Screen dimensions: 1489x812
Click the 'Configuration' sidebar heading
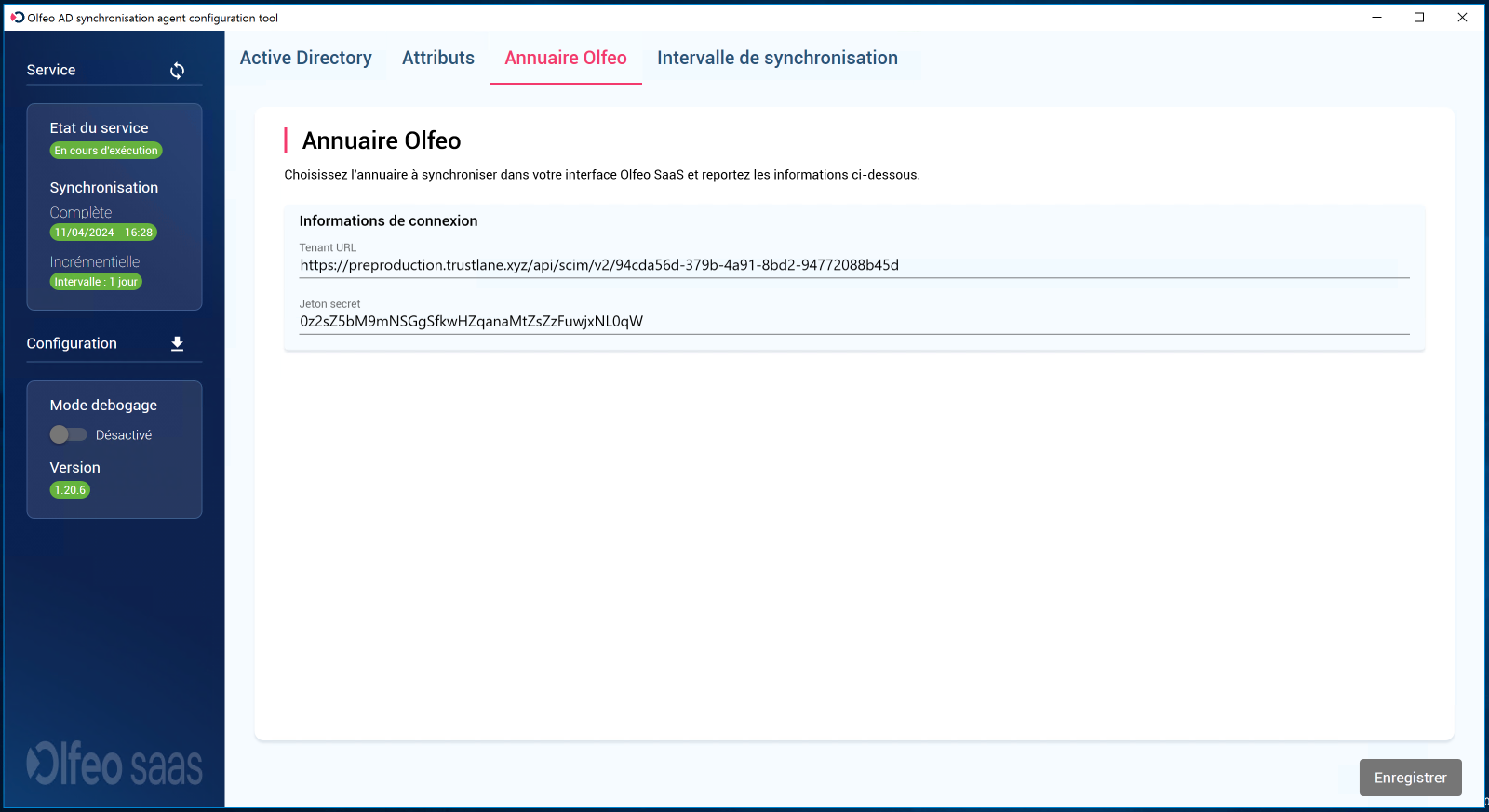click(72, 343)
